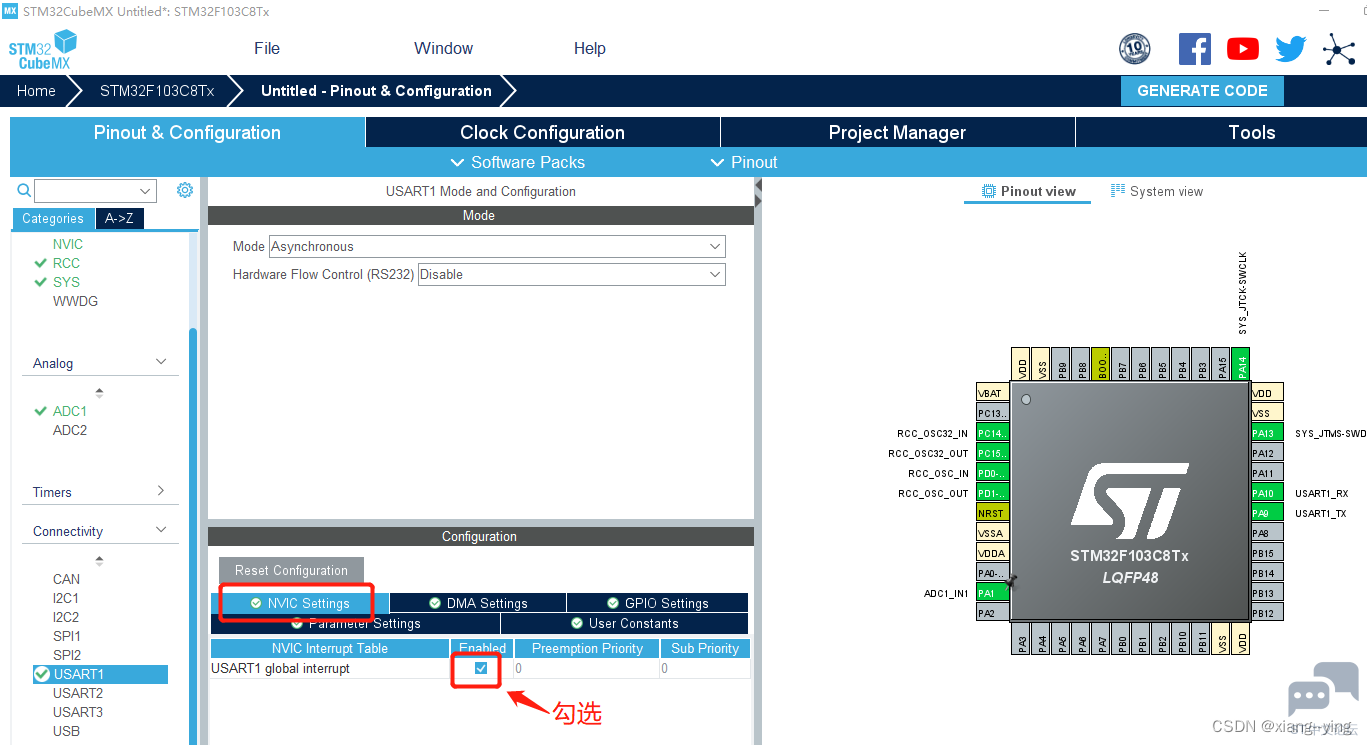Open the File menu
This screenshot has height=745, width=1367.
click(x=267, y=48)
